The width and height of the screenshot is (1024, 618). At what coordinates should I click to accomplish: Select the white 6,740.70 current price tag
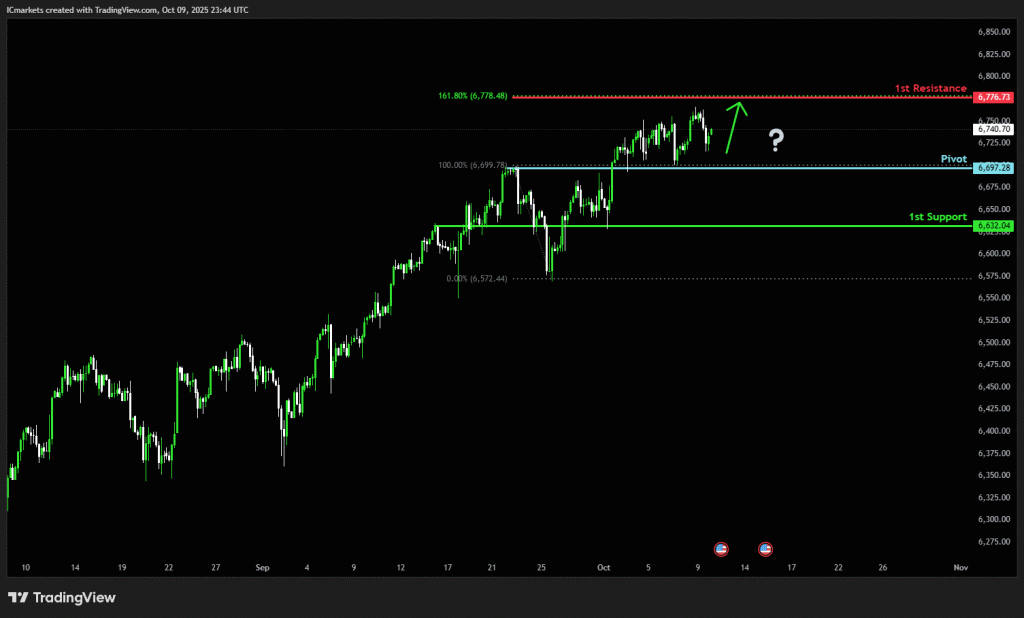(x=995, y=129)
